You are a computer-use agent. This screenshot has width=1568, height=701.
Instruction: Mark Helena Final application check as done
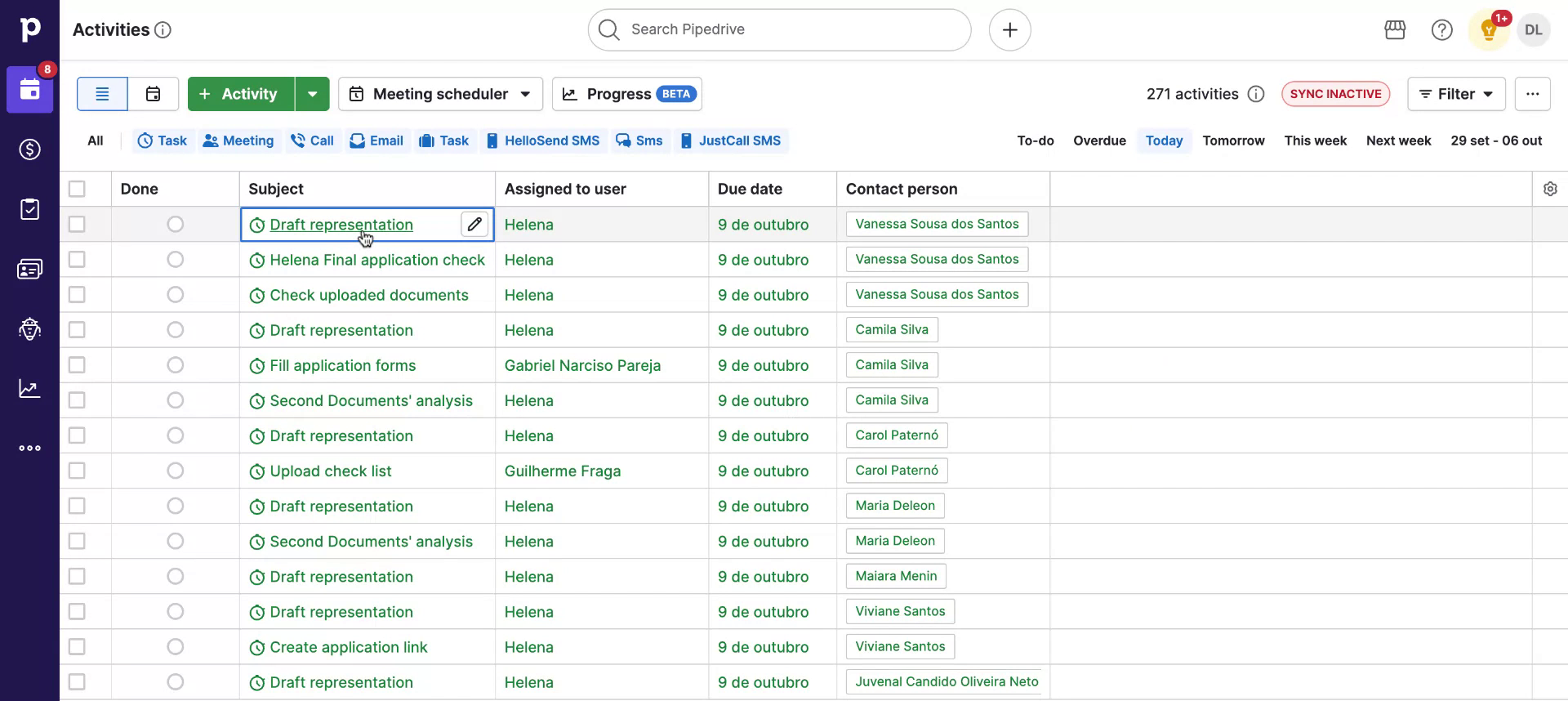[175, 260]
